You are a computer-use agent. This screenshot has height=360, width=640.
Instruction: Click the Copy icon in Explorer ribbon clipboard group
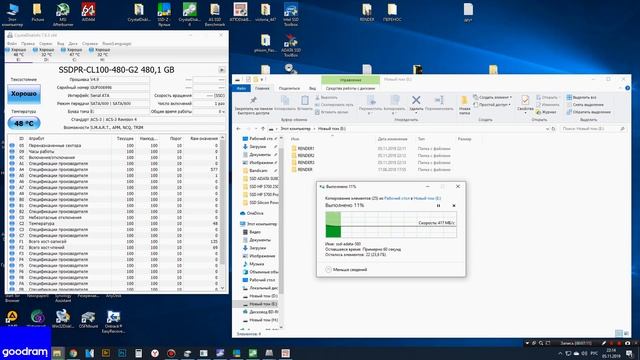285,100
